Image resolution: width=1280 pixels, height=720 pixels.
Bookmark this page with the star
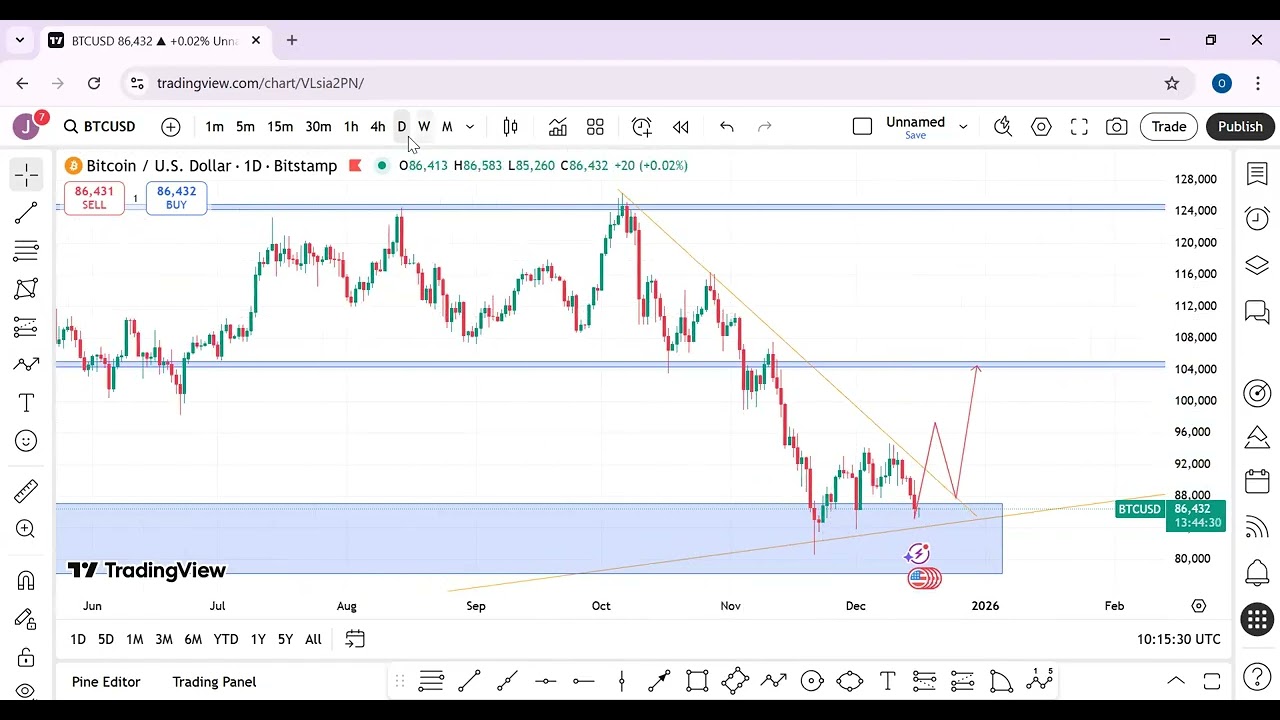[x=1172, y=83]
